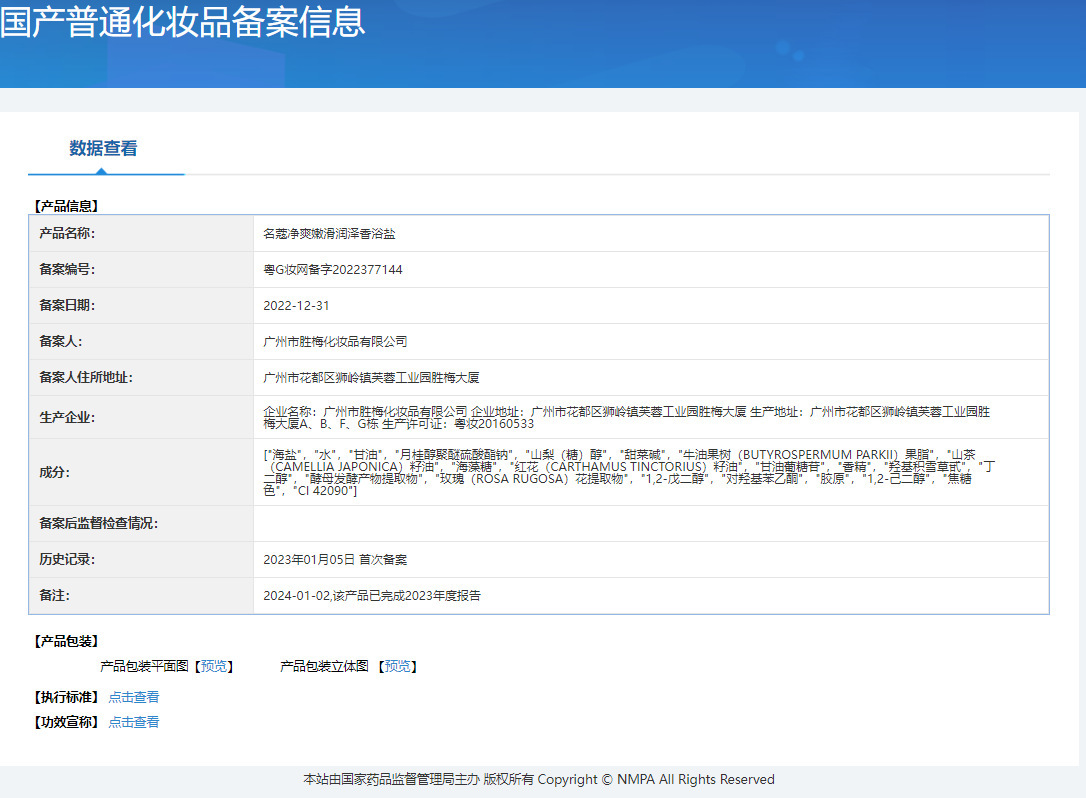Select filer value 广州市胜梅化妆品有限公司
This screenshot has height=798, width=1086.
point(335,342)
